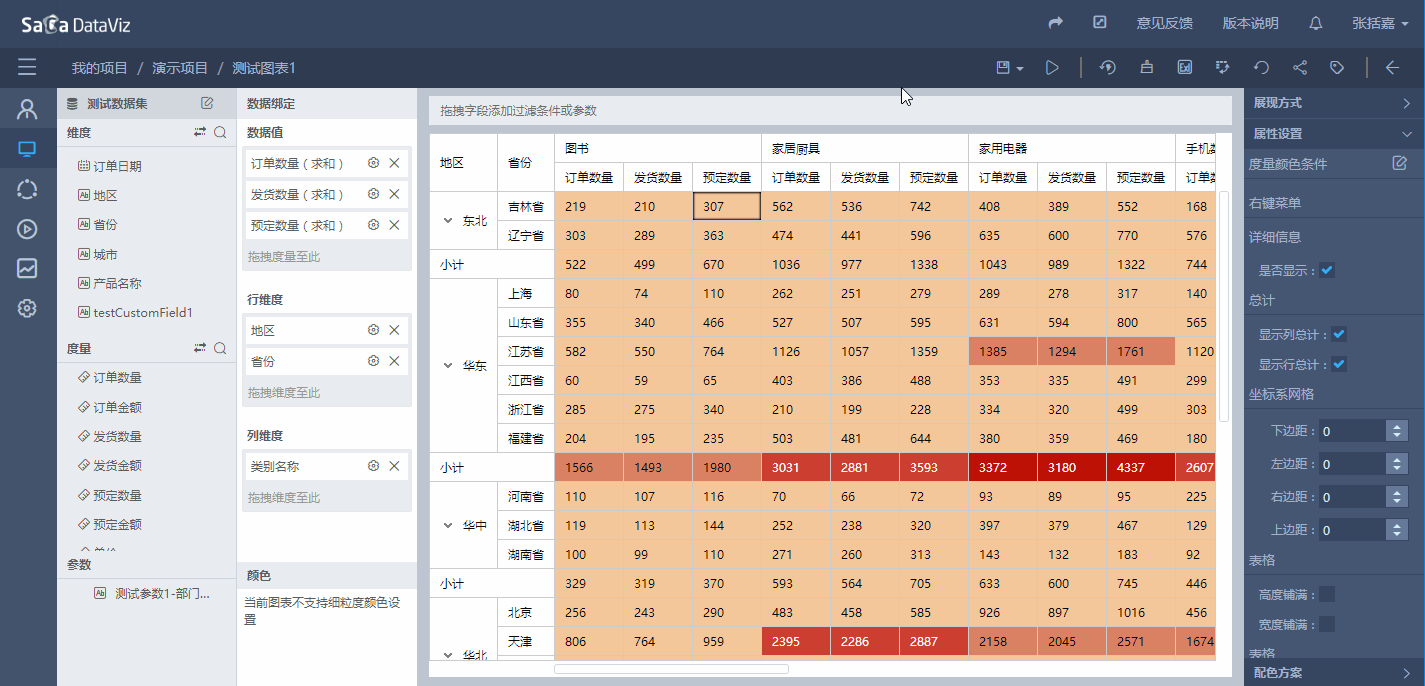
Task: Click the 右边距 input field
Action: click(x=1353, y=497)
